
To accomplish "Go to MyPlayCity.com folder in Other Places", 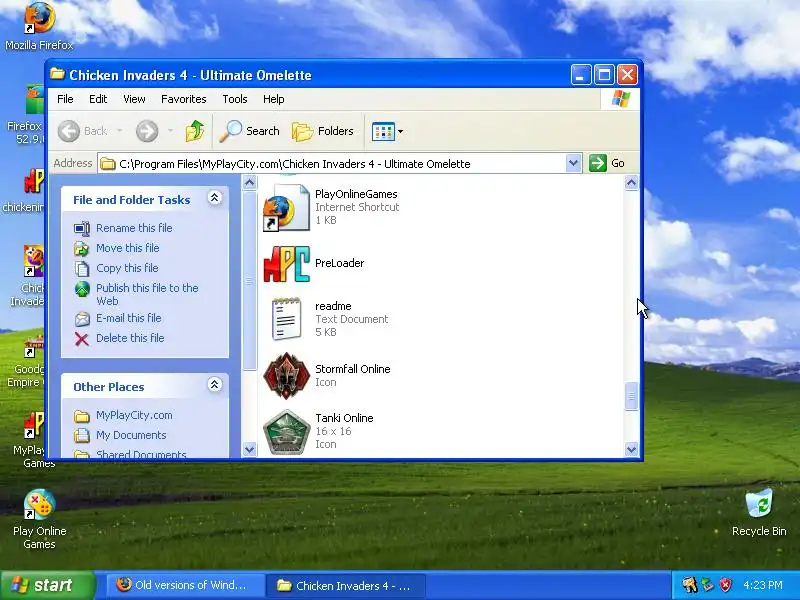I will point(134,415).
